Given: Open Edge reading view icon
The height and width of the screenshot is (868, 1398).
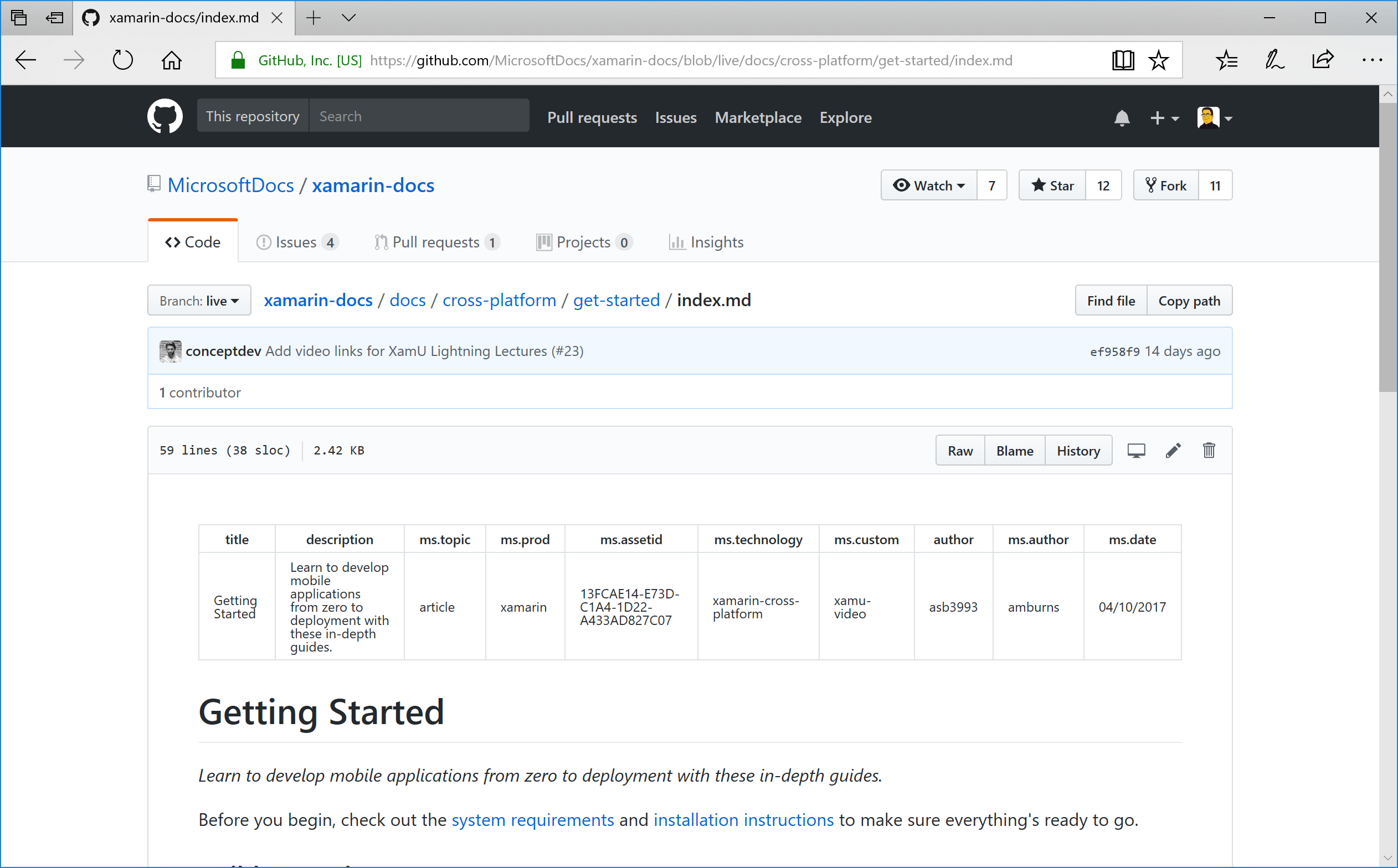Looking at the screenshot, I should point(1122,60).
